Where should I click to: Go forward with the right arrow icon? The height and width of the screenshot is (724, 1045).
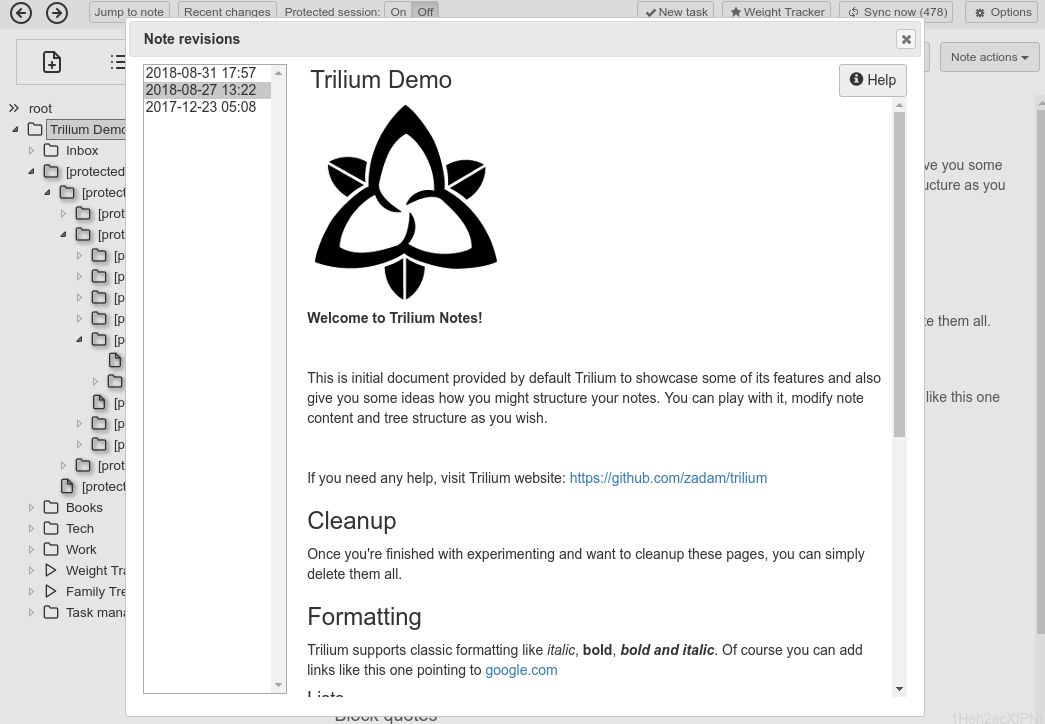(57, 13)
